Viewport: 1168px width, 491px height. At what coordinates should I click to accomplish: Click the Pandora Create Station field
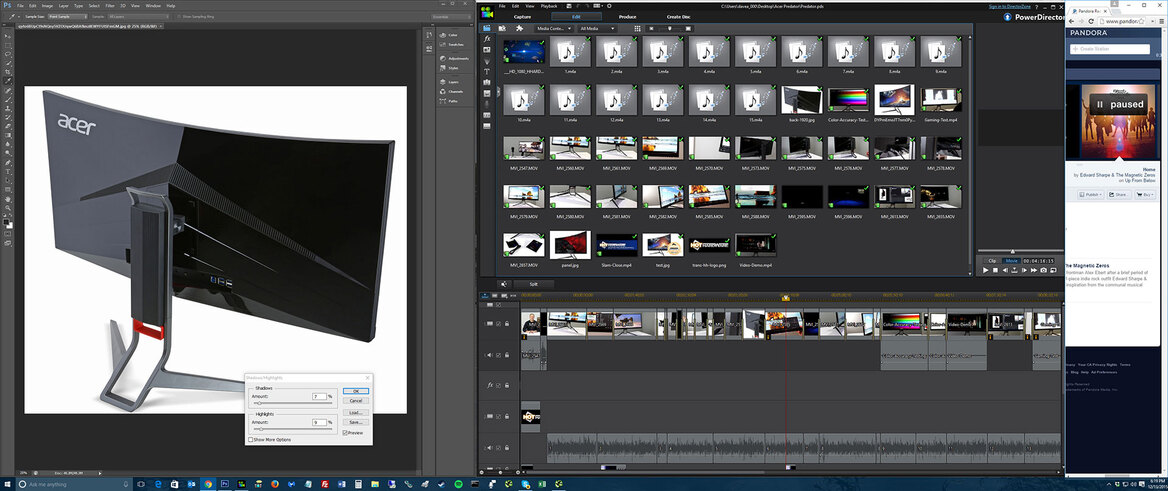tap(1109, 49)
